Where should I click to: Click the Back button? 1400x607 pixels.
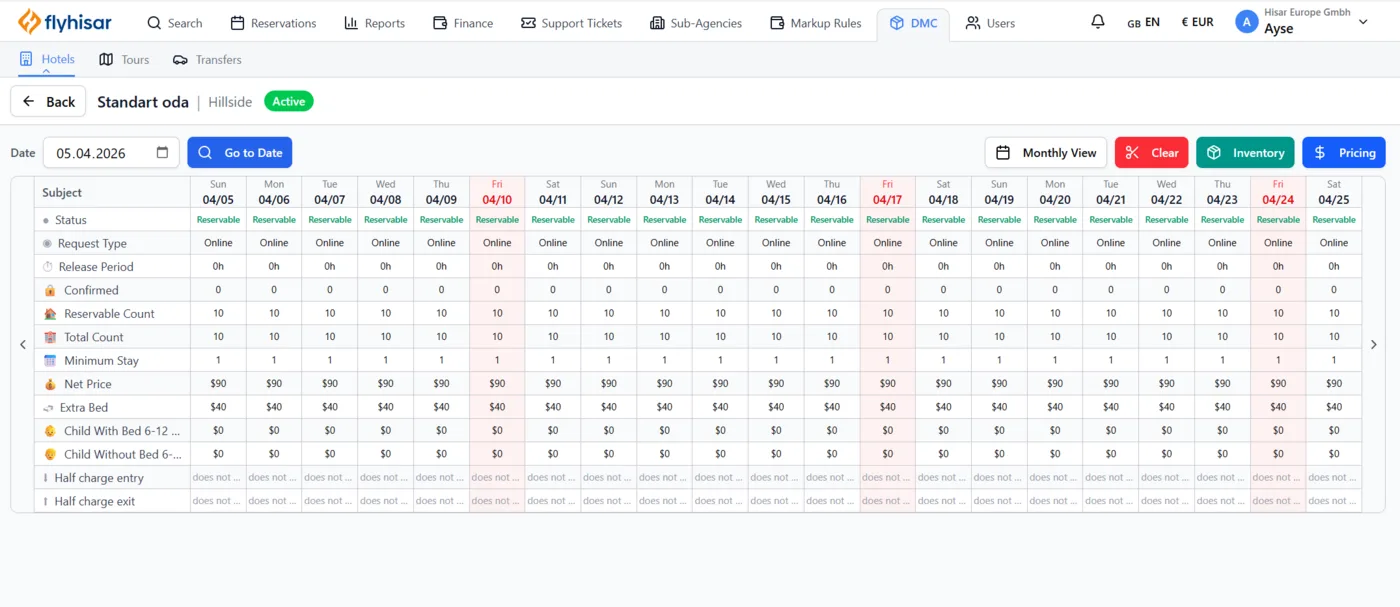coord(49,102)
